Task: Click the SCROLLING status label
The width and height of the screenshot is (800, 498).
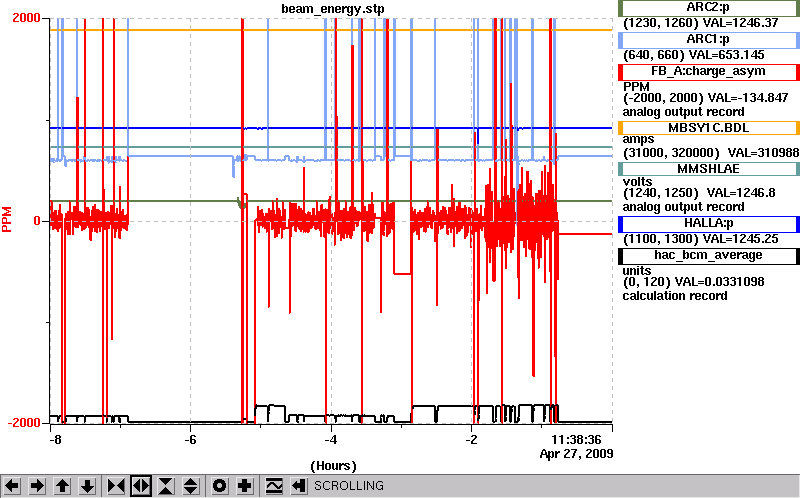Action: [348, 486]
